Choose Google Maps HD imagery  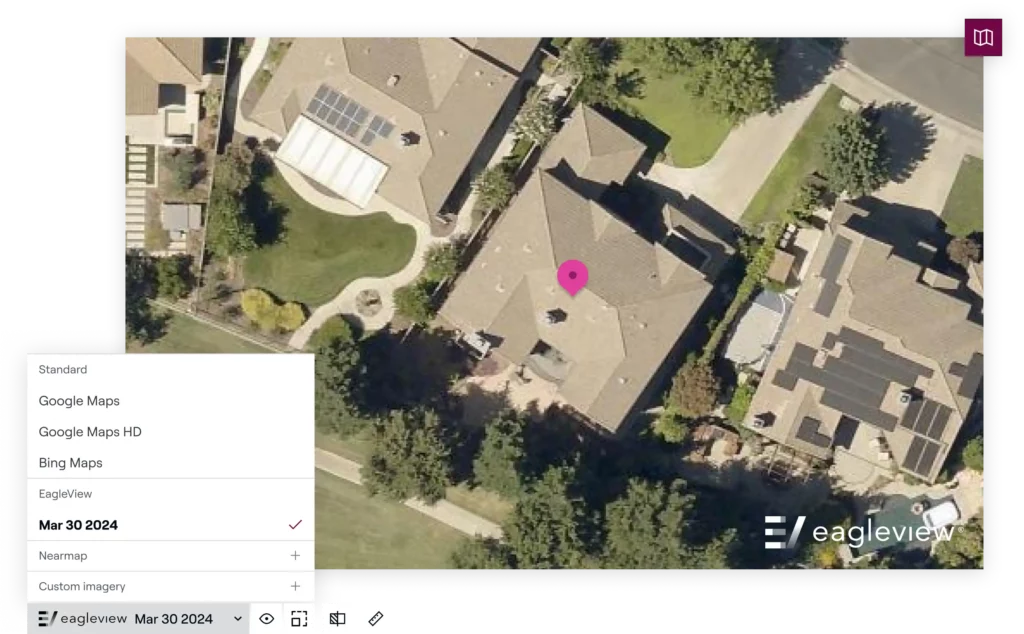170,432
